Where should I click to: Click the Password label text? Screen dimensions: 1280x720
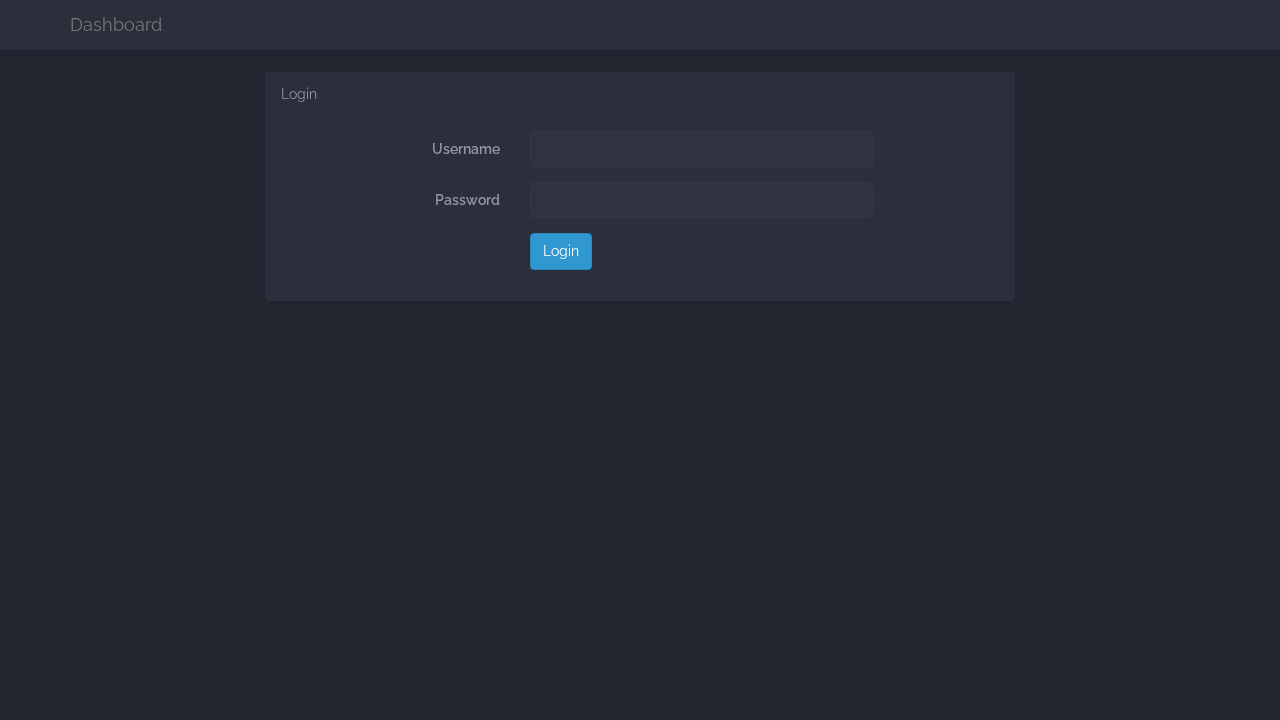(466, 199)
